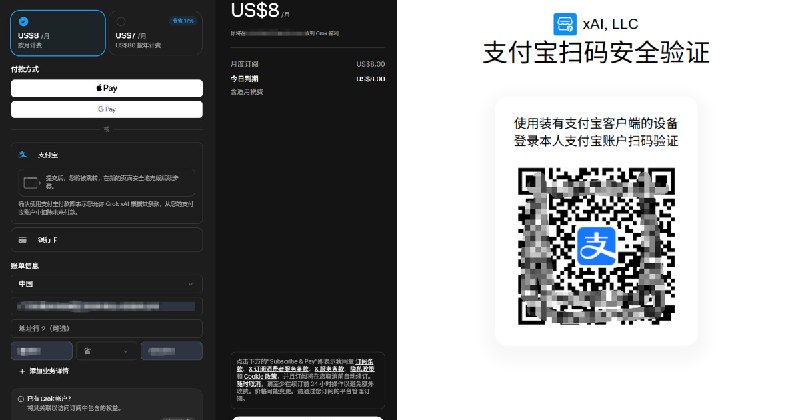Click the city field left of province dropdown
800x420 pixels.
(42, 351)
